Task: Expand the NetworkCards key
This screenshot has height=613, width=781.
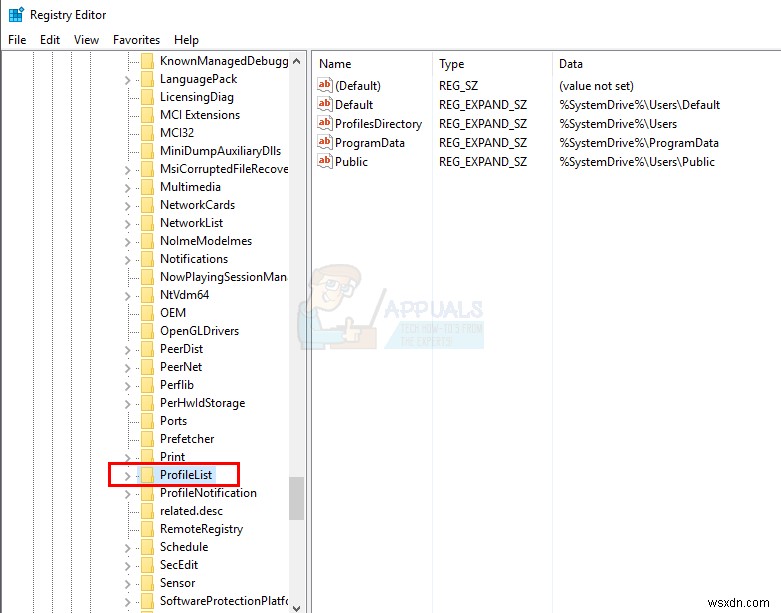Action: click(128, 206)
